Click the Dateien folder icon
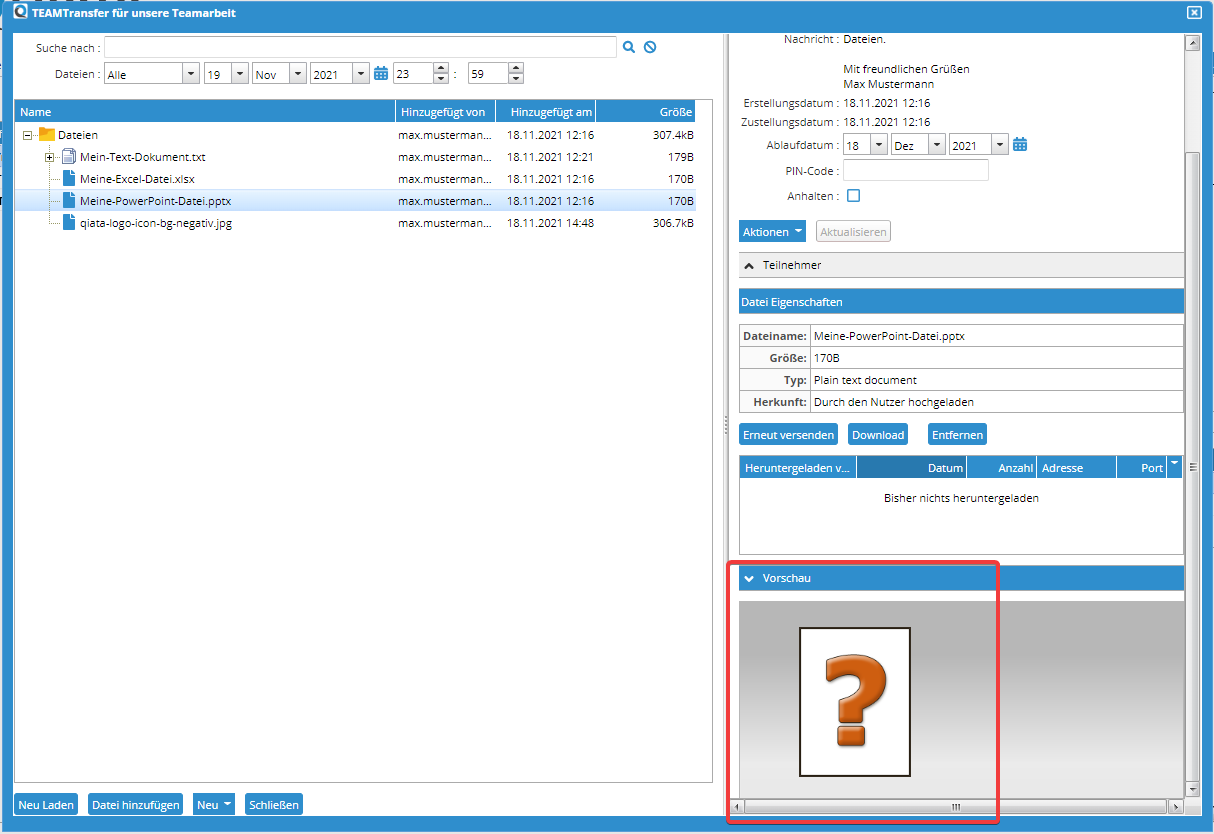The image size is (1214, 834). point(48,134)
